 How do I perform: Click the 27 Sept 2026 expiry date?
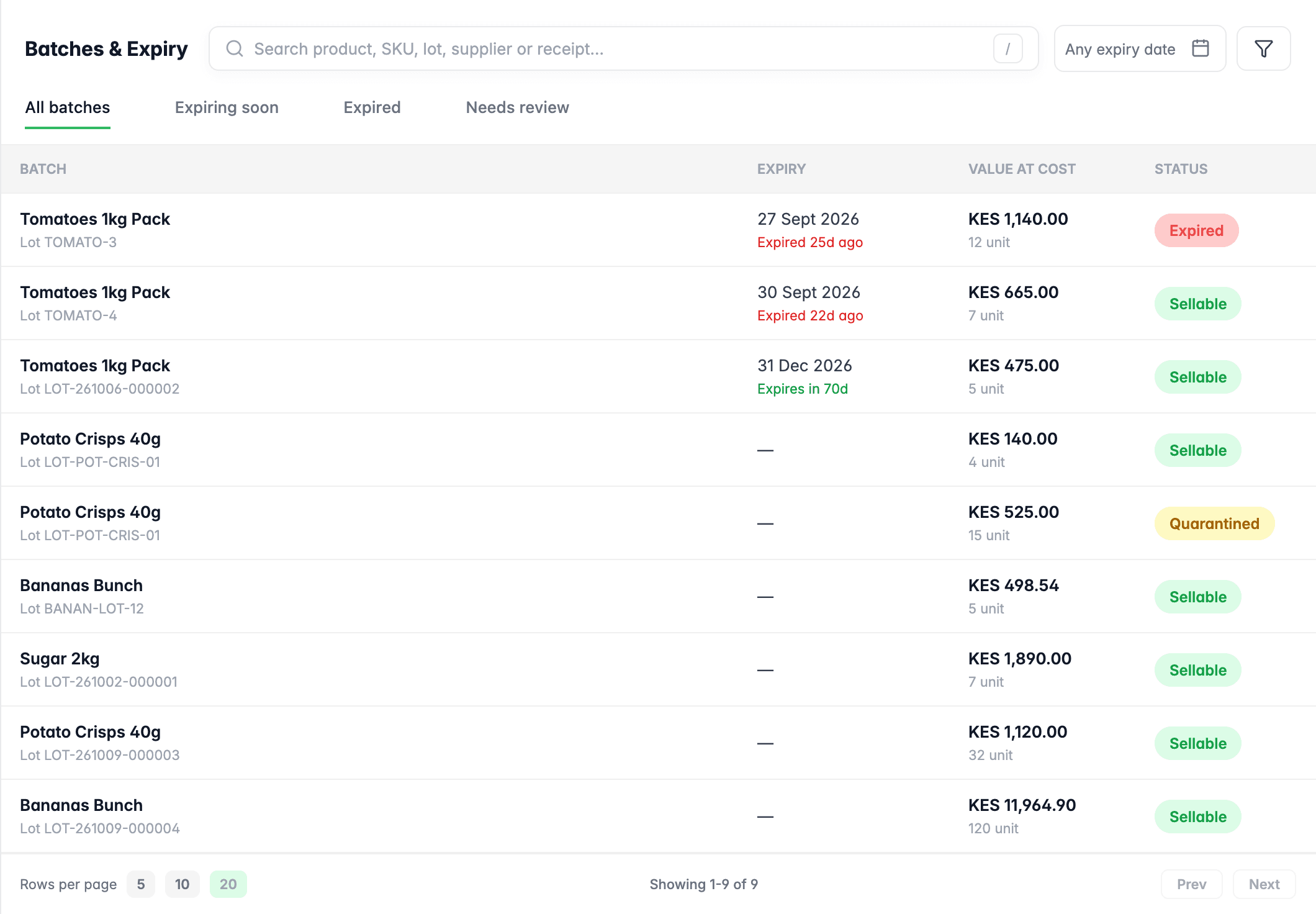pyautogui.click(x=808, y=219)
